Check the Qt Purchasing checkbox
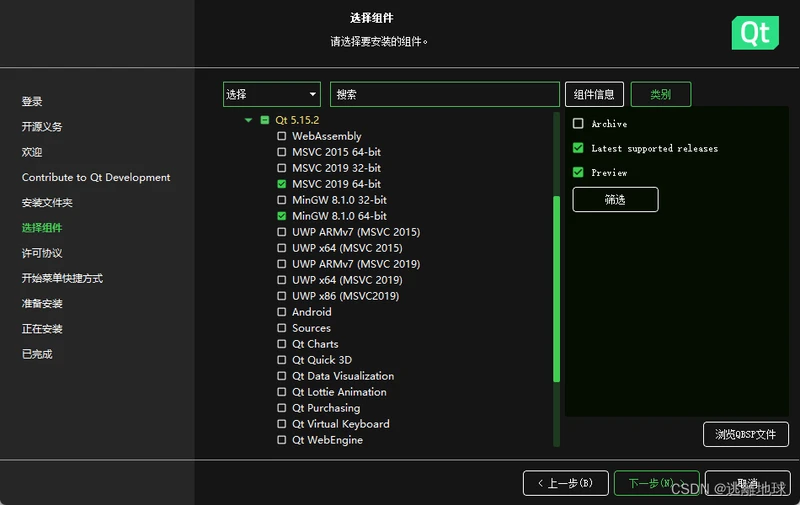The width and height of the screenshot is (800, 505). click(282, 408)
